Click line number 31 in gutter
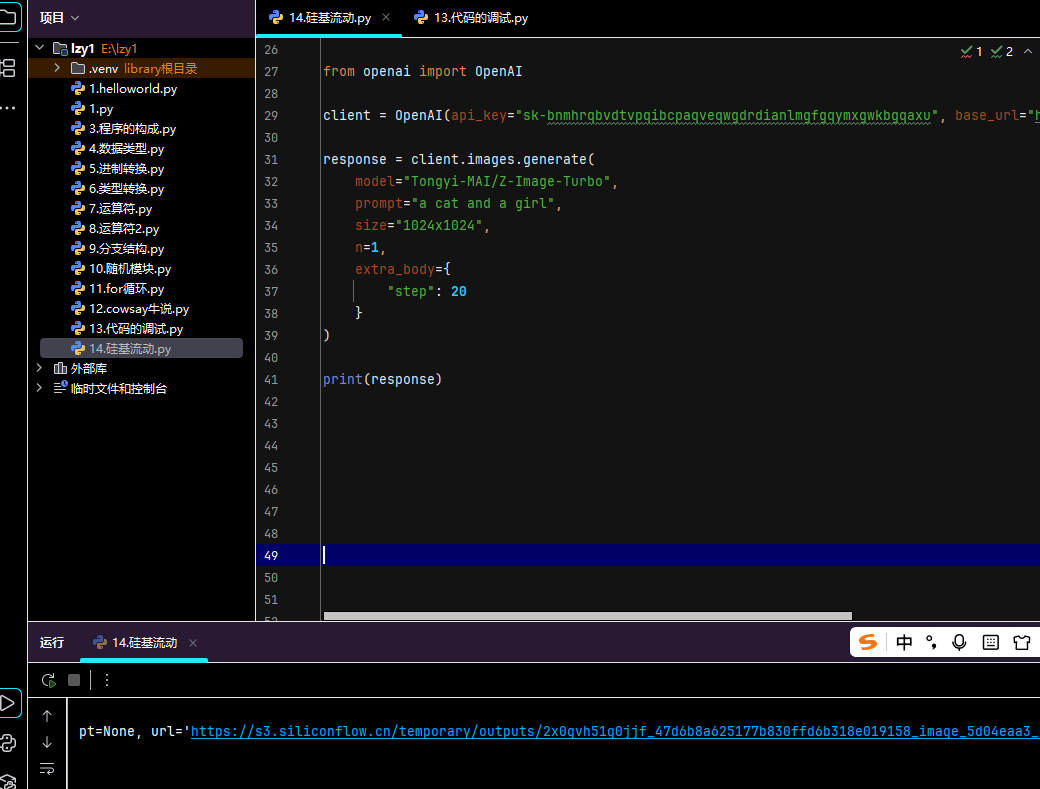Screen dimensions: 1040x789 coord(271,160)
